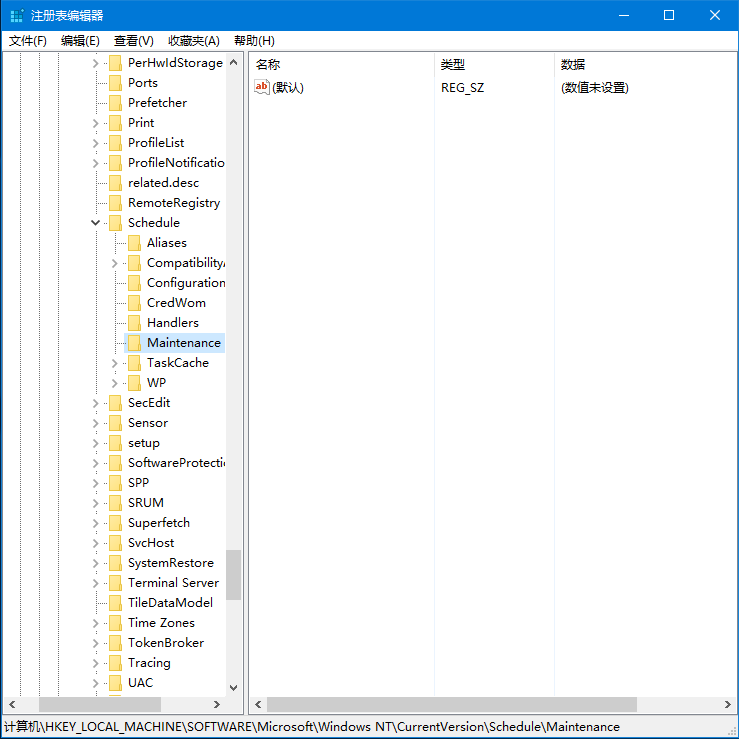Collapse the Schedule key

point(95,222)
